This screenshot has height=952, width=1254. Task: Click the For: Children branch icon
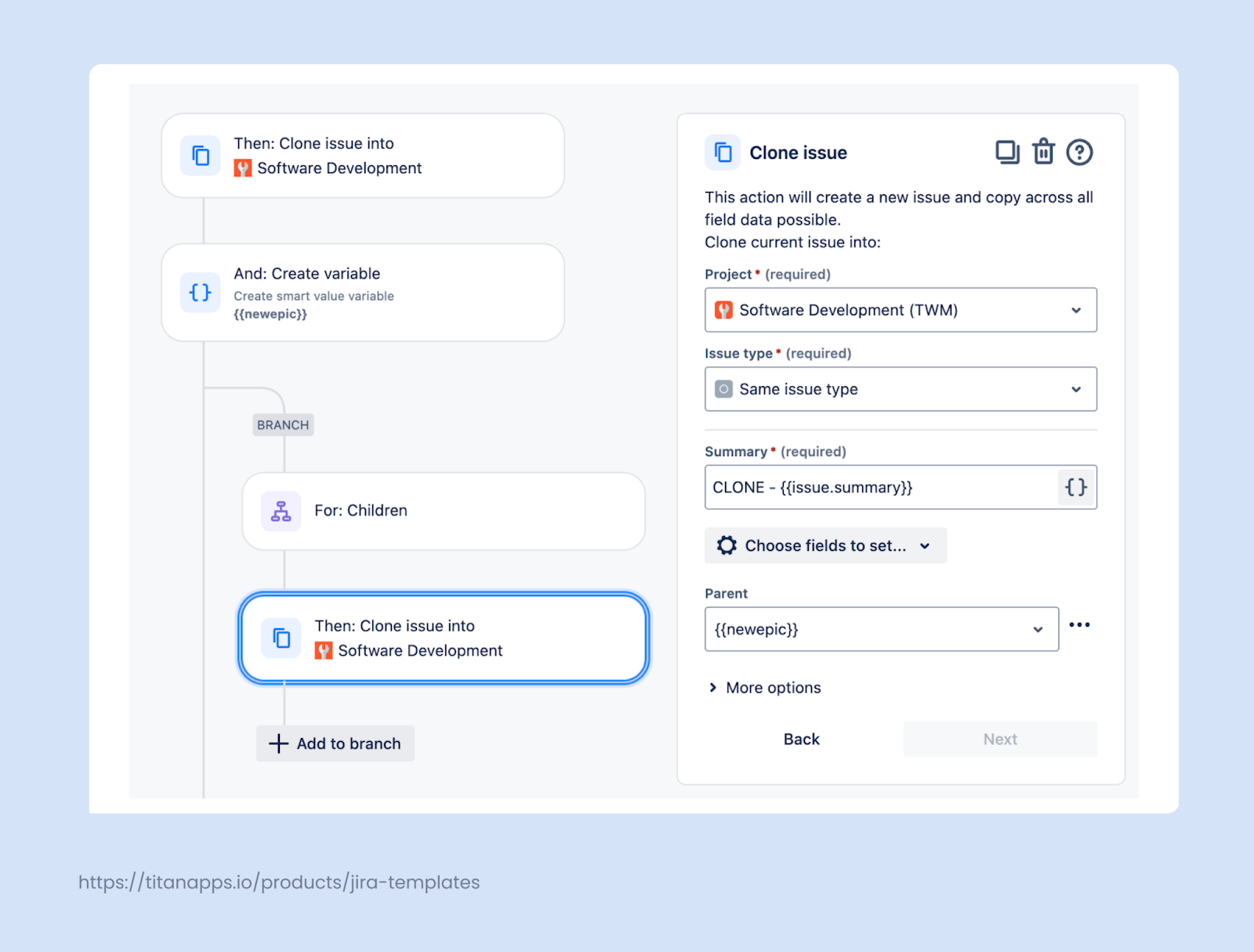coord(281,511)
